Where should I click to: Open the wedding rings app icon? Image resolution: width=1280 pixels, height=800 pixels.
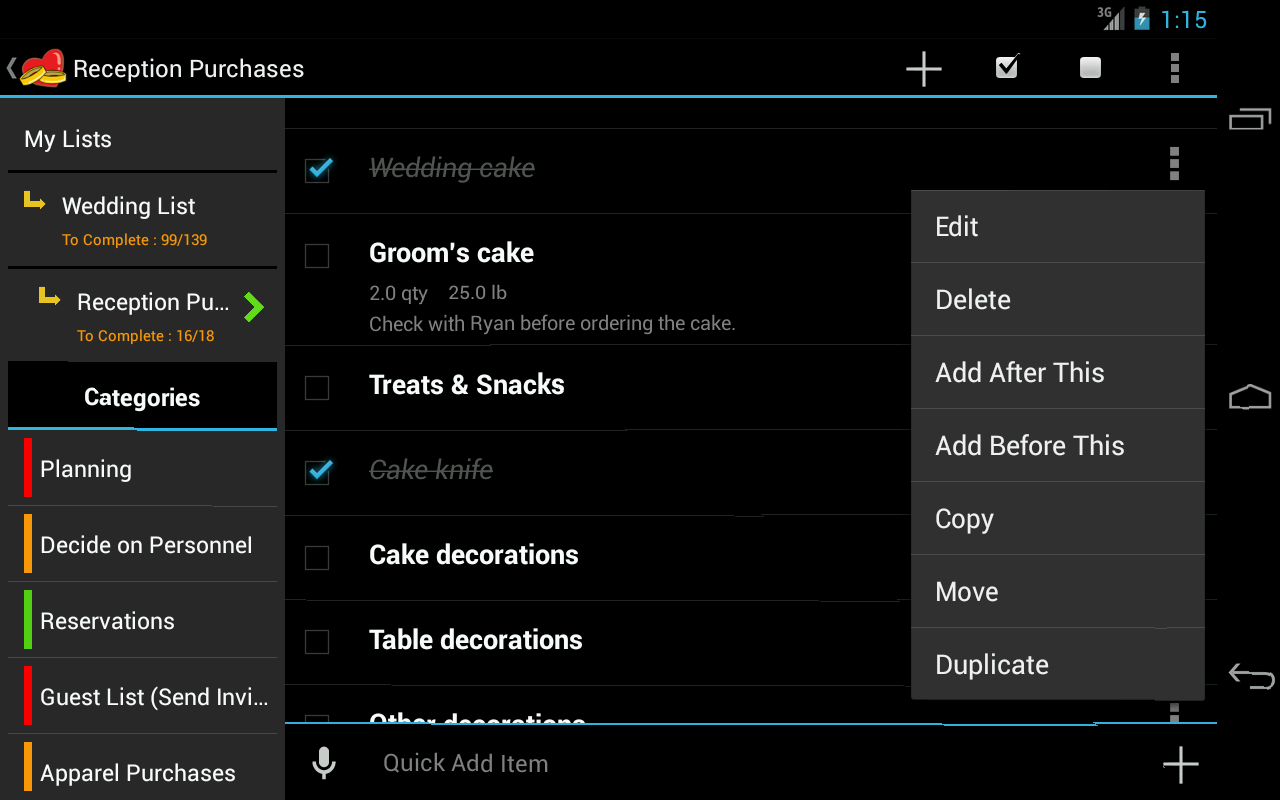(x=45, y=68)
